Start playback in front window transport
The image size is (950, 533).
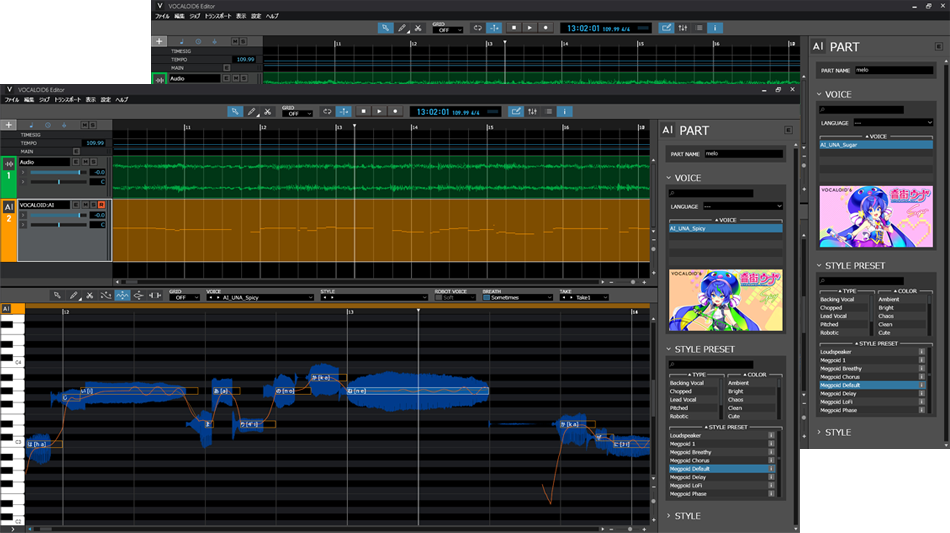[x=379, y=111]
